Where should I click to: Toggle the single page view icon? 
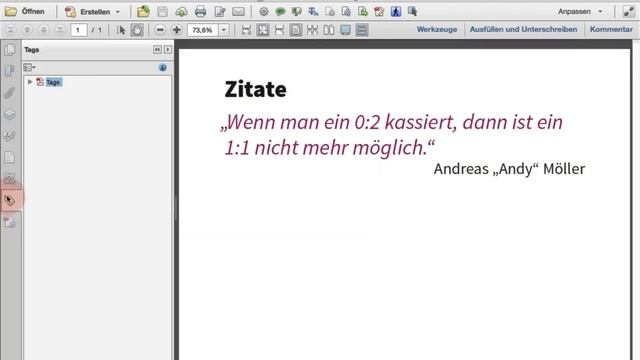[296, 30]
